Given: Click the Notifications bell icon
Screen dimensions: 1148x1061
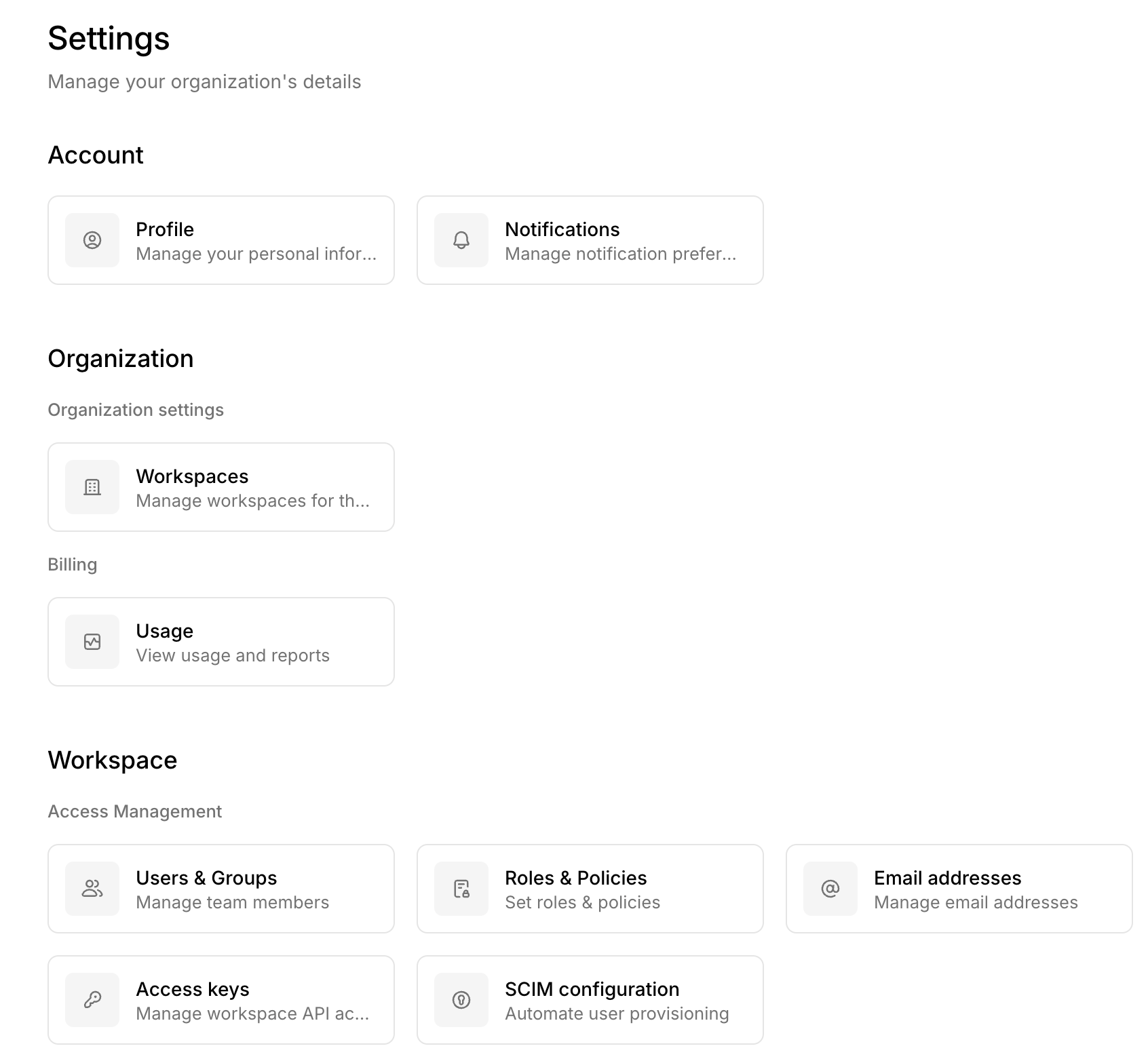Looking at the screenshot, I should click(461, 240).
